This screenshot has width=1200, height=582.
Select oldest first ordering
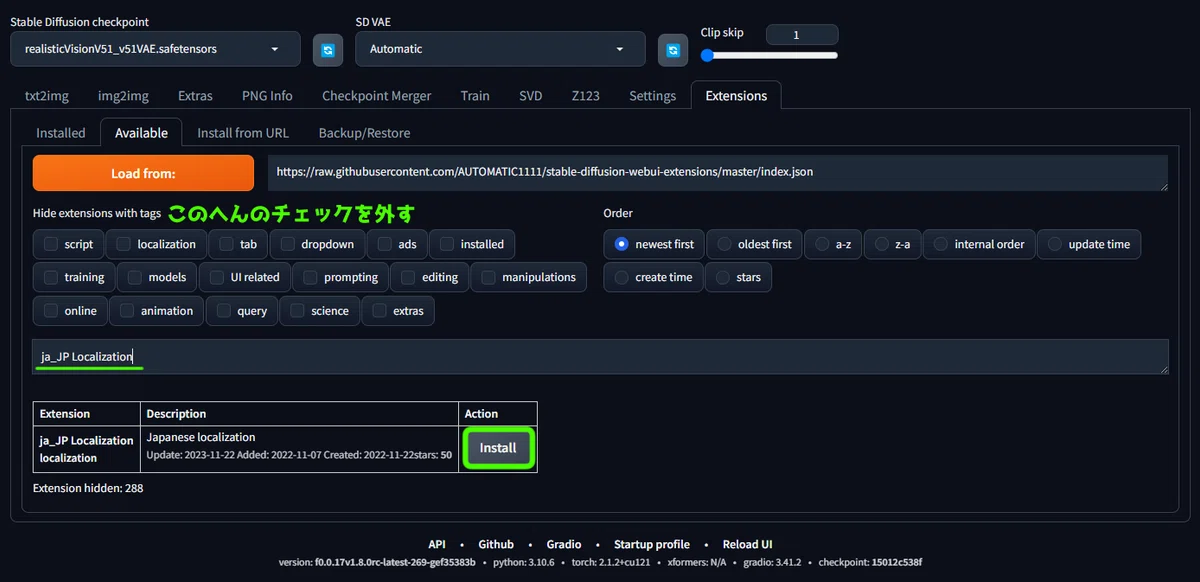click(724, 244)
